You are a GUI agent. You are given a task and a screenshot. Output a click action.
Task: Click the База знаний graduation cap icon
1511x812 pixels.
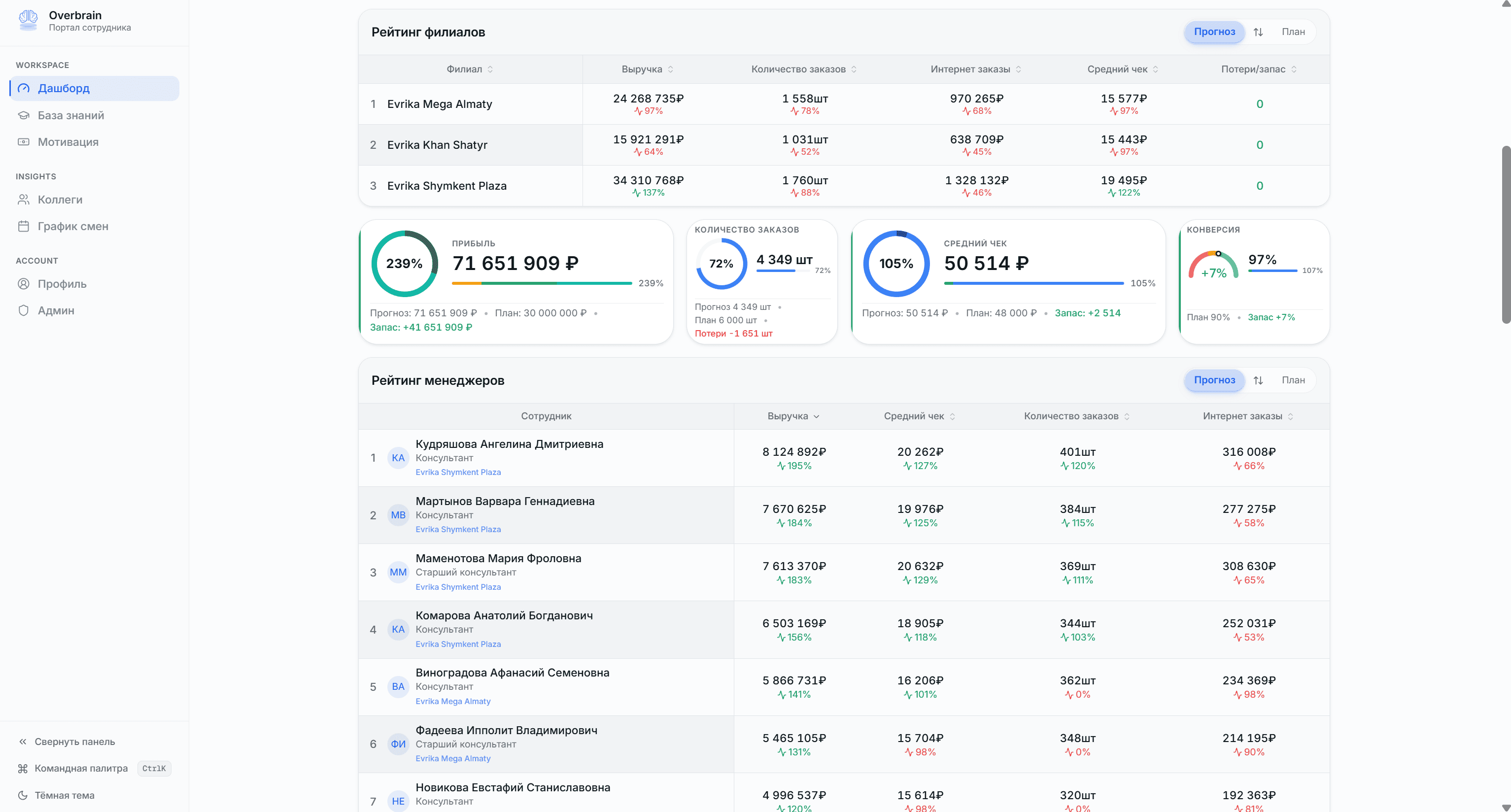pyautogui.click(x=24, y=115)
